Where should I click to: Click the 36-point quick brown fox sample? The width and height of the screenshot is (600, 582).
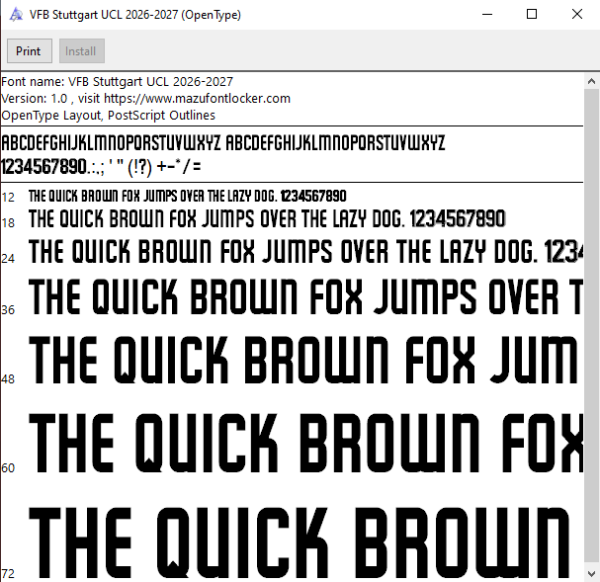(306, 297)
